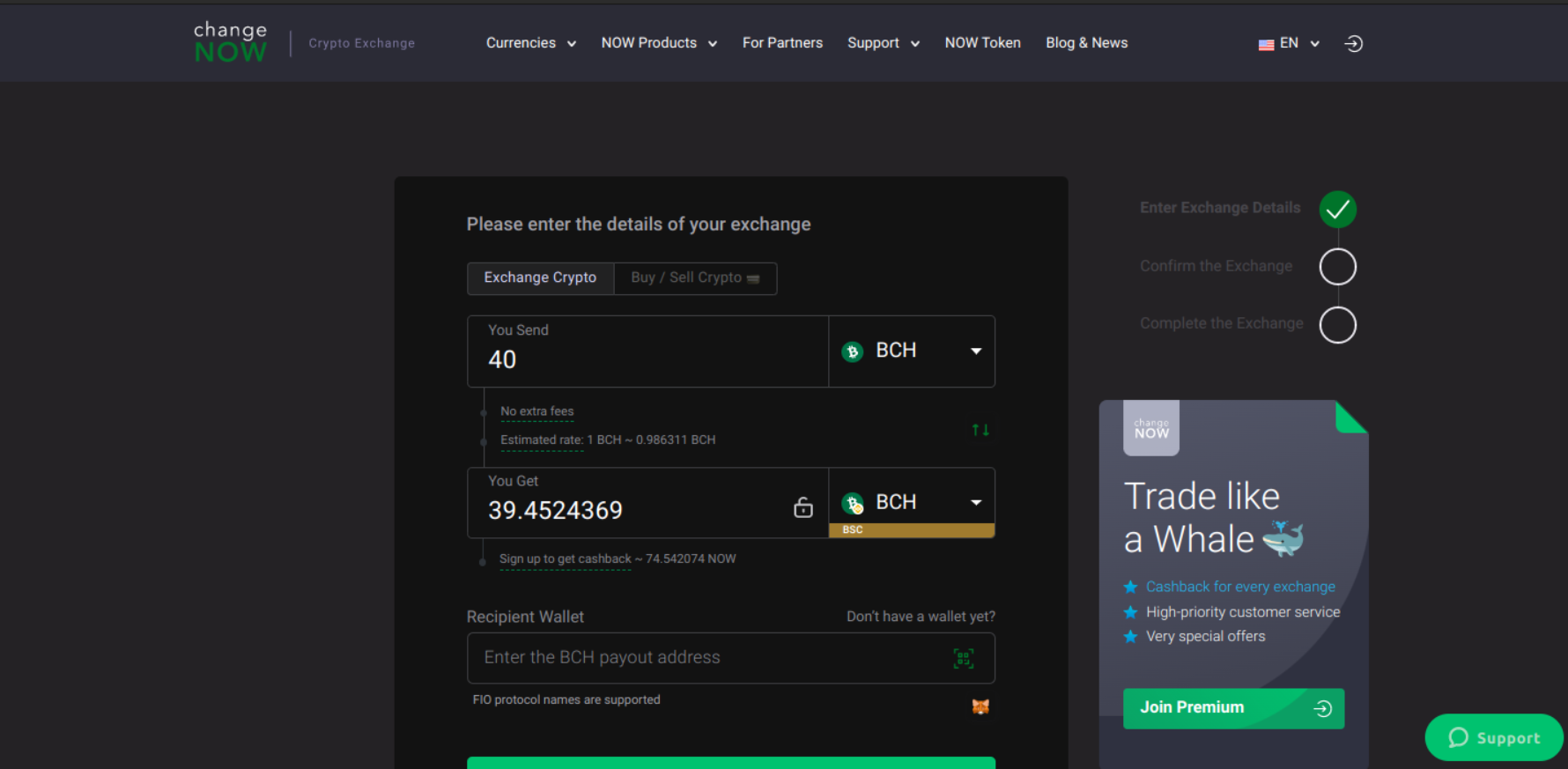Open the You Send currency dropdown
This screenshot has width=1568, height=769.
pos(912,351)
